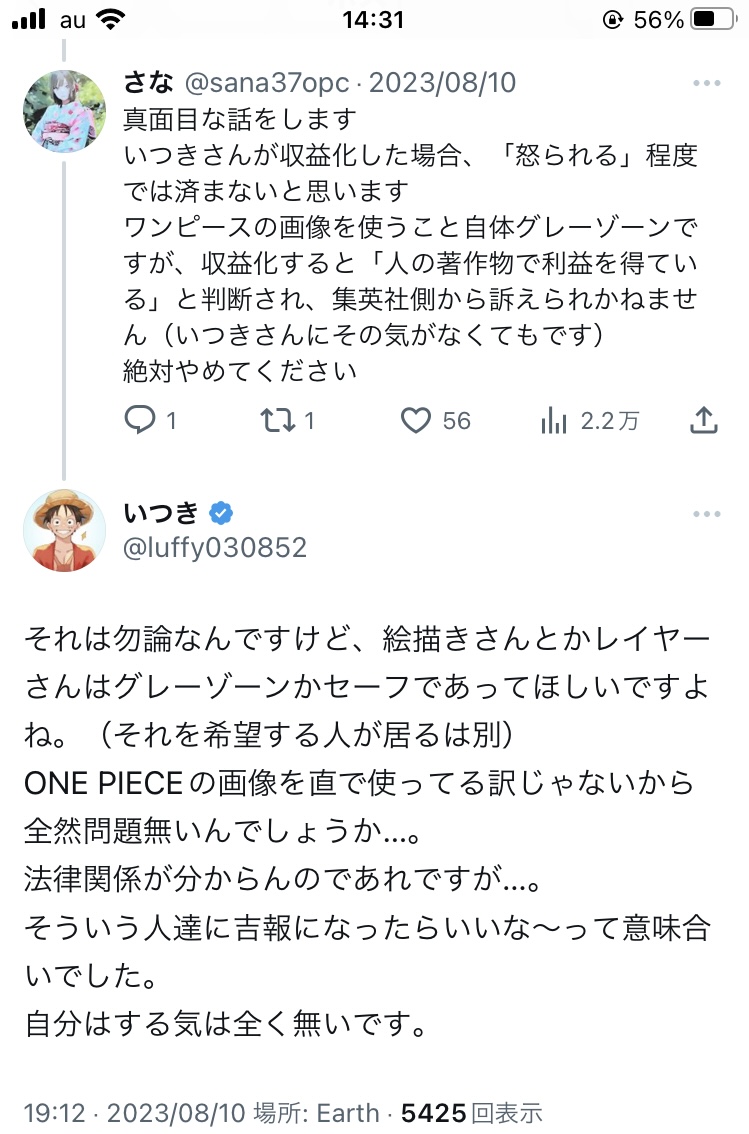
Task: Like Sana's tweet with the heart icon
Action: (415, 420)
